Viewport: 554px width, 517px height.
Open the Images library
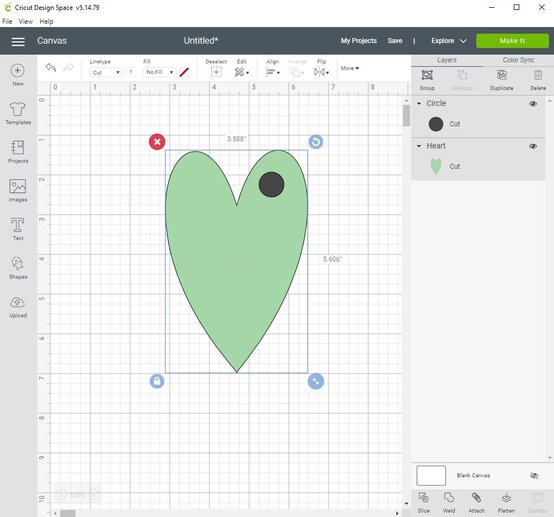pos(18,190)
